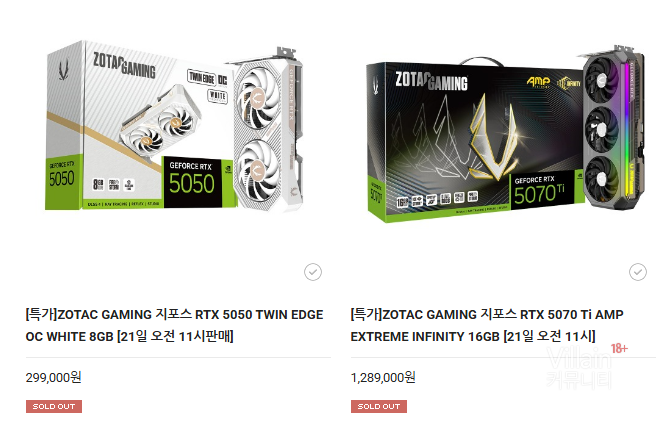Viewport: 663px width, 424px height.
Task: Open the RTX 5050 TWIN EDGE product title
Action: [x=174, y=326]
